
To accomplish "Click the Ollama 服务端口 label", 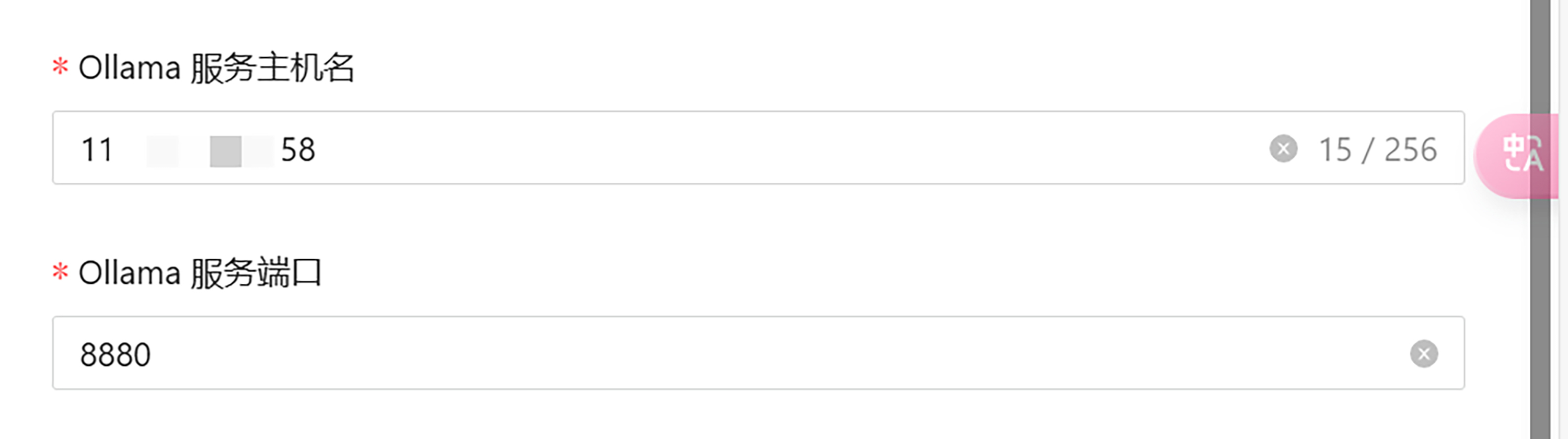I will (200, 273).
